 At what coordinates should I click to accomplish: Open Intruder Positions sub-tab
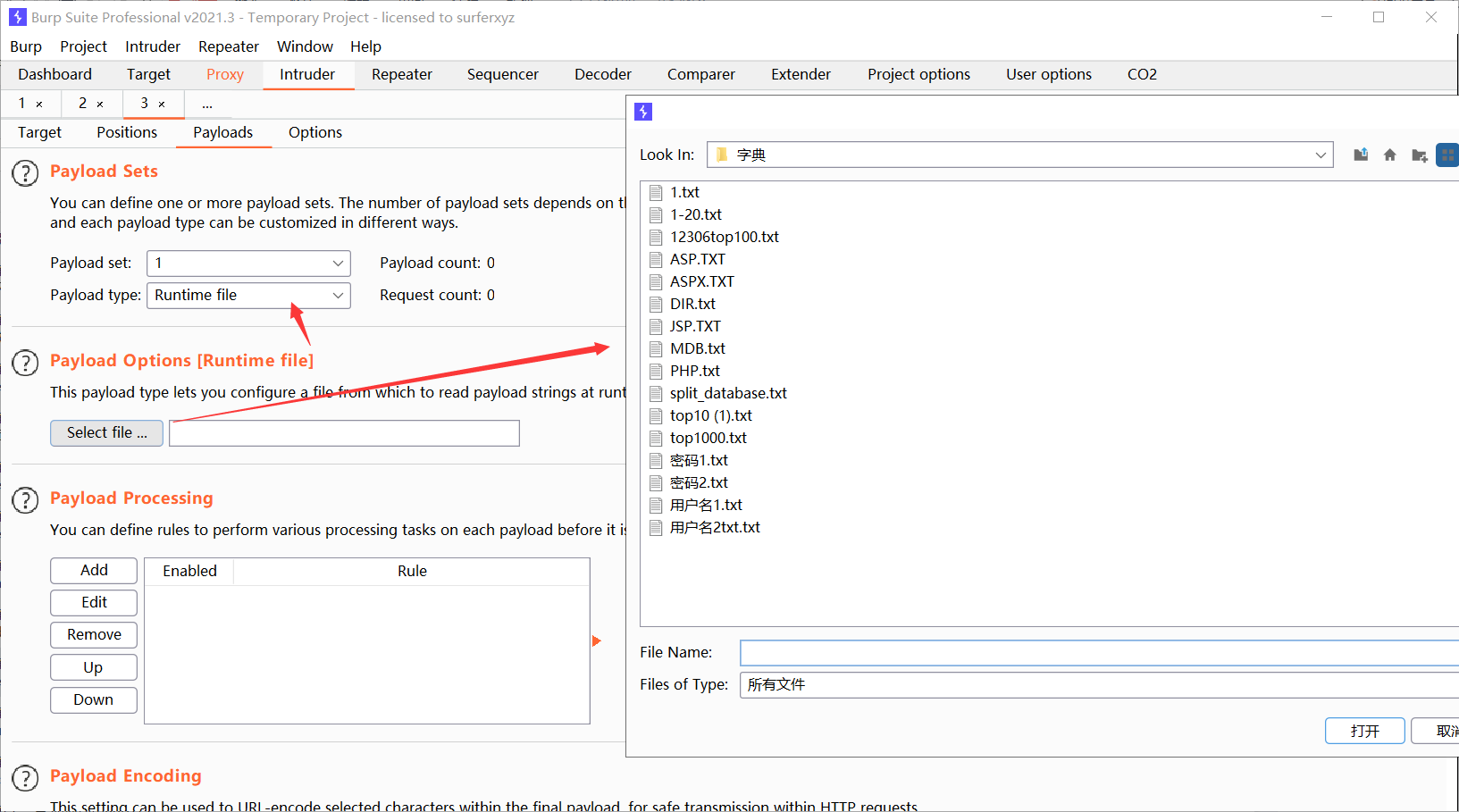(127, 132)
